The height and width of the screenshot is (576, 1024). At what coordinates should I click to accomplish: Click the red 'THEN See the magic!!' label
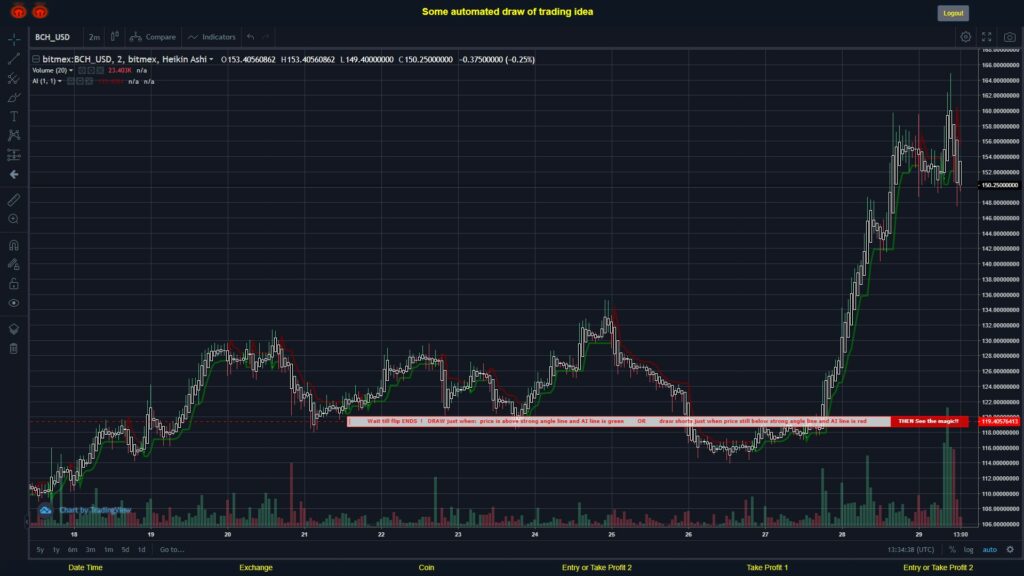(928, 421)
